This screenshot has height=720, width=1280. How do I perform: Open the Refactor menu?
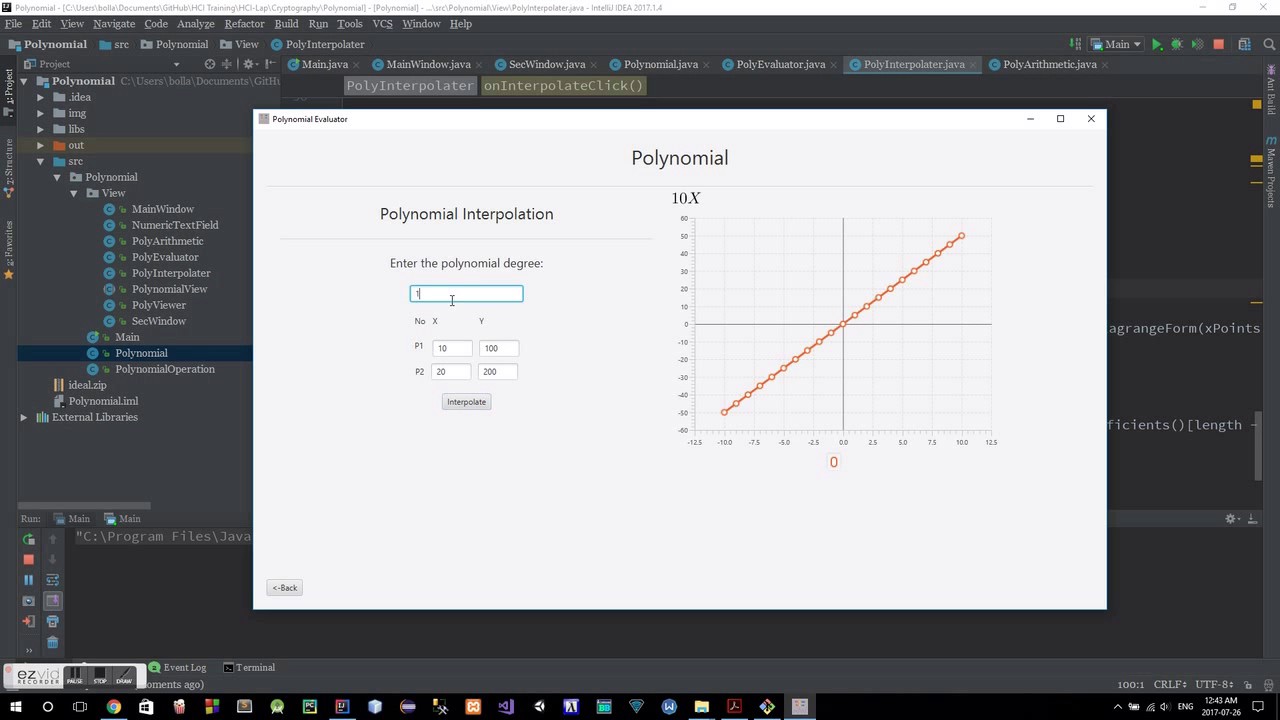[x=243, y=23]
